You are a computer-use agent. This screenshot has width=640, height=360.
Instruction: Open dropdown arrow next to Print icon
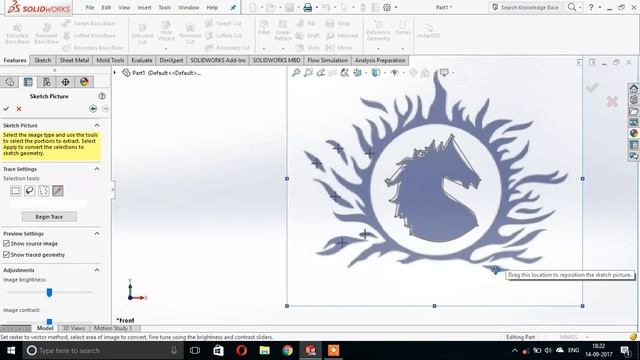[x=316, y=7]
